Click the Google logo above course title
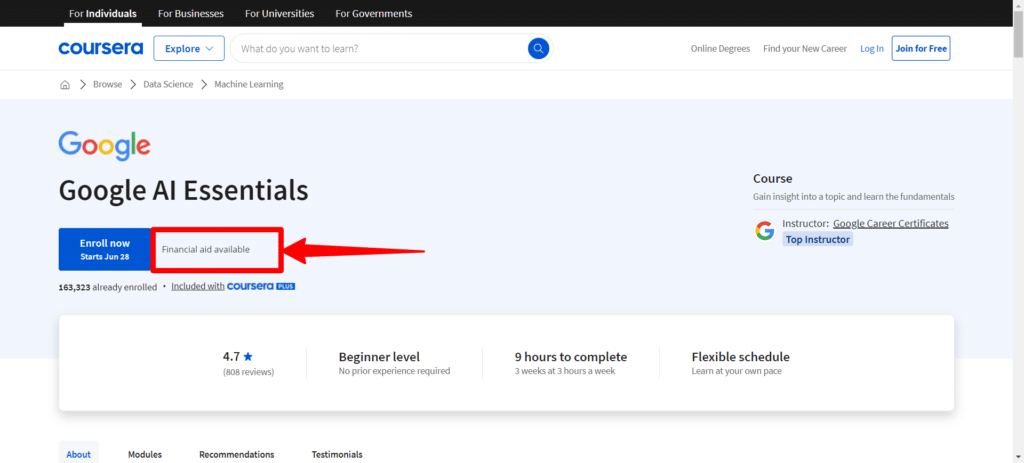This screenshot has height=463, width=1024. pos(104,146)
